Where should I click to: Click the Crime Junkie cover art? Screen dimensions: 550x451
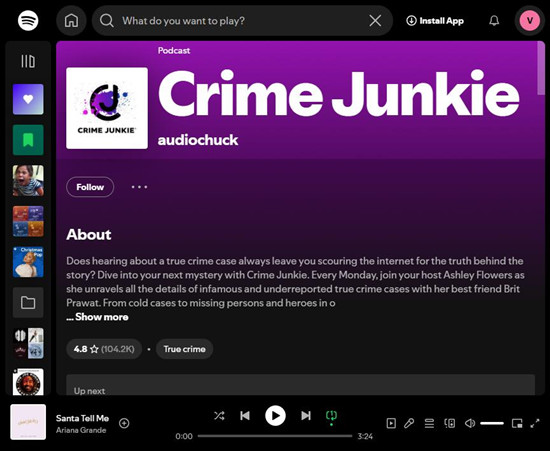pyautogui.click(x=107, y=108)
